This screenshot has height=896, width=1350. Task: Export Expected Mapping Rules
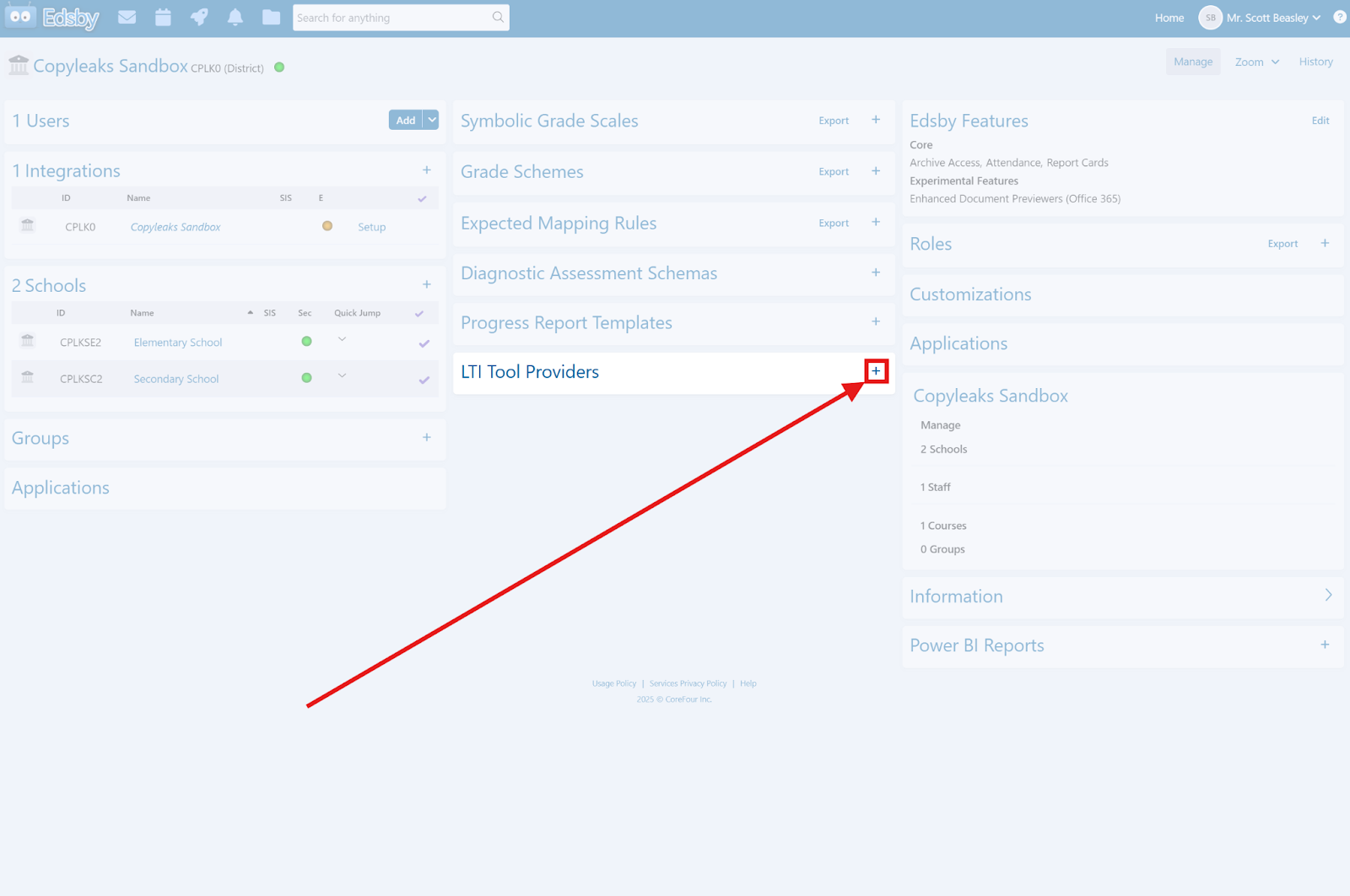tap(834, 223)
